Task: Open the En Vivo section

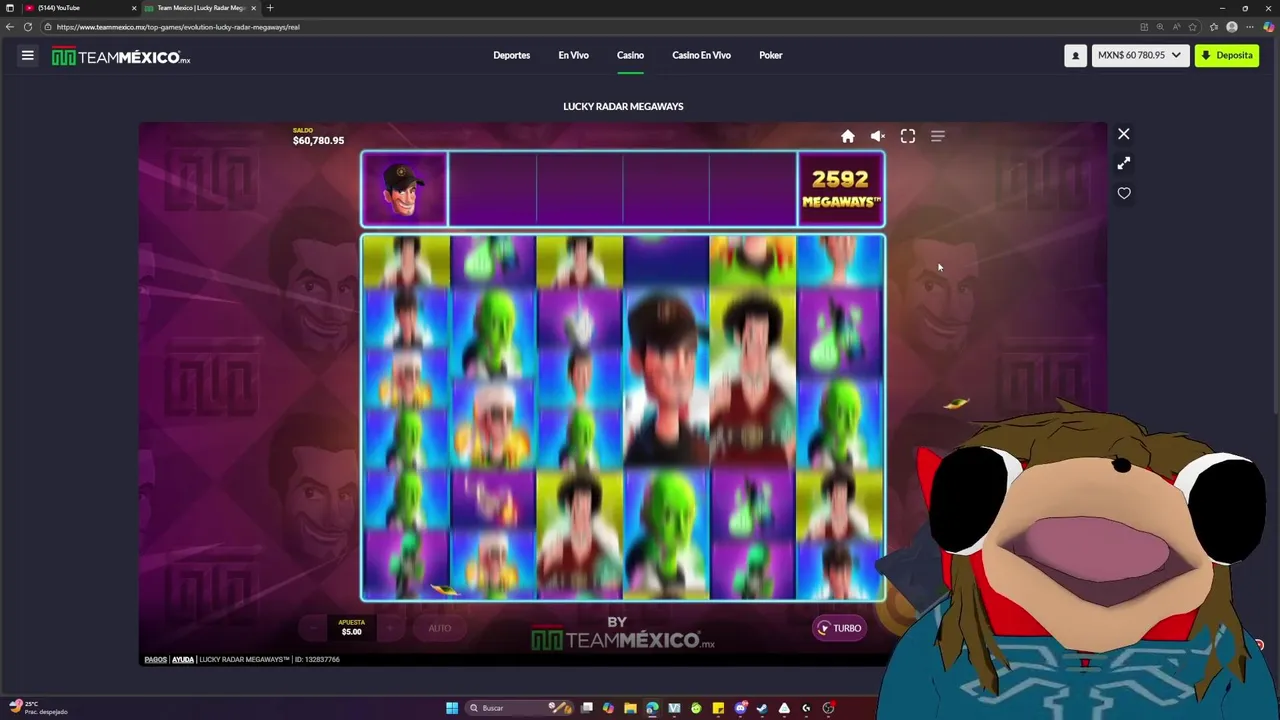Action: tap(573, 56)
